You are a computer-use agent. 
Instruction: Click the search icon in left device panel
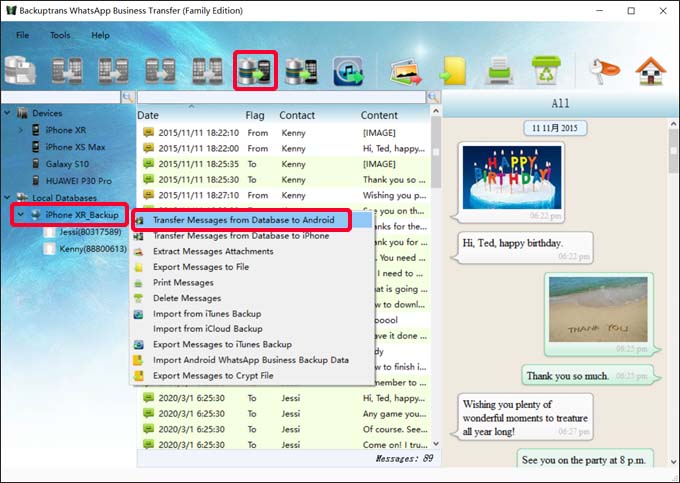[128, 97]
